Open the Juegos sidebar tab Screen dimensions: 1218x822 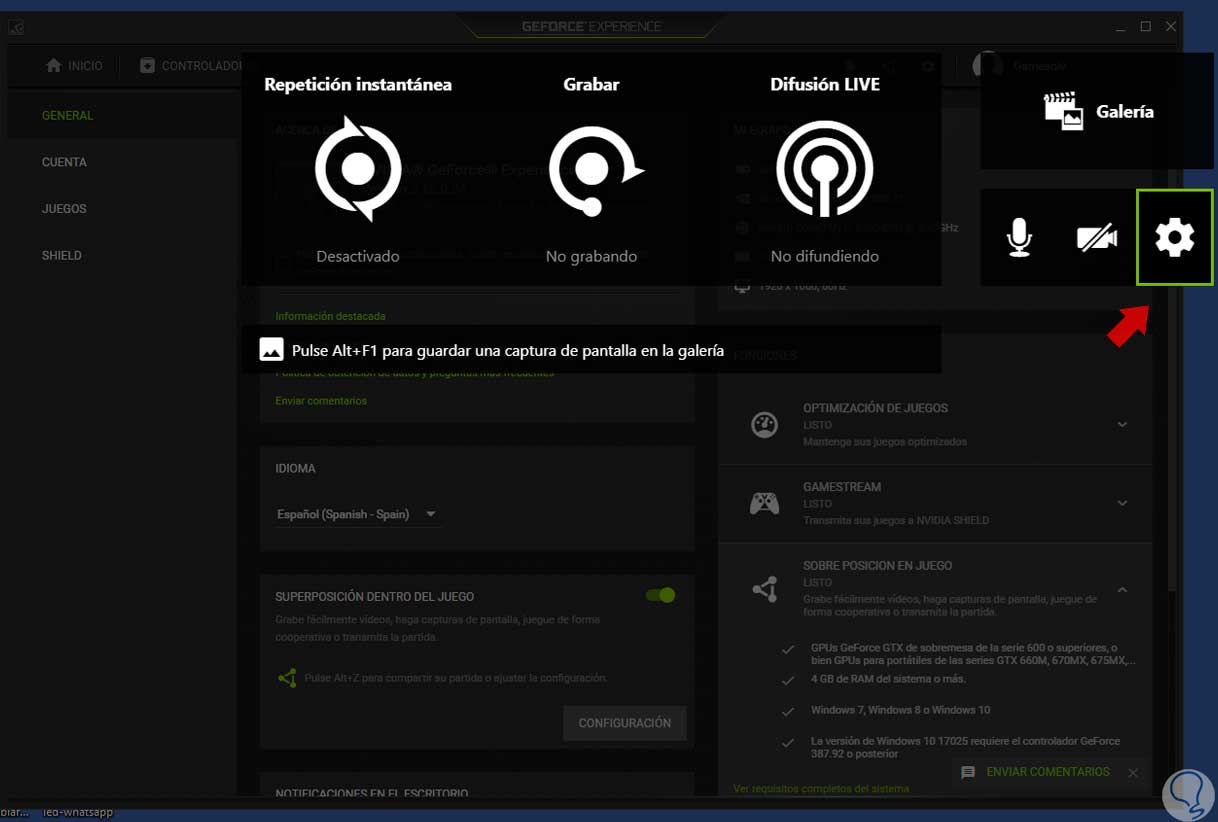[x=64, y=209]
